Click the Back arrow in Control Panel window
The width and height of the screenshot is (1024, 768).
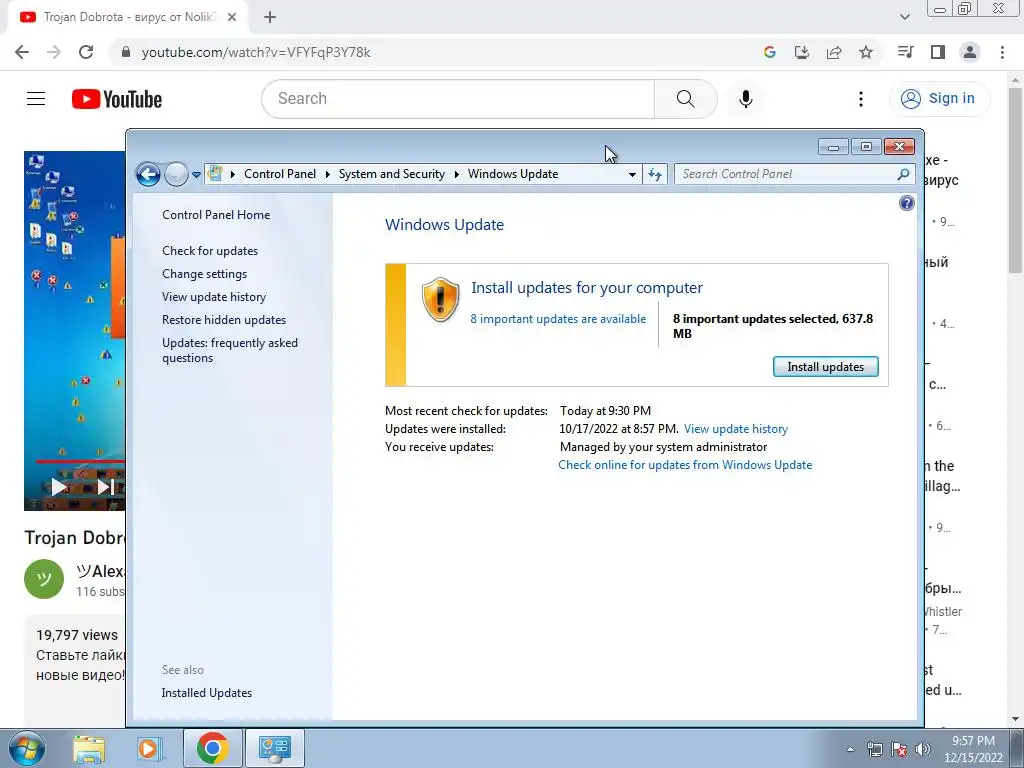coord(148,174)
